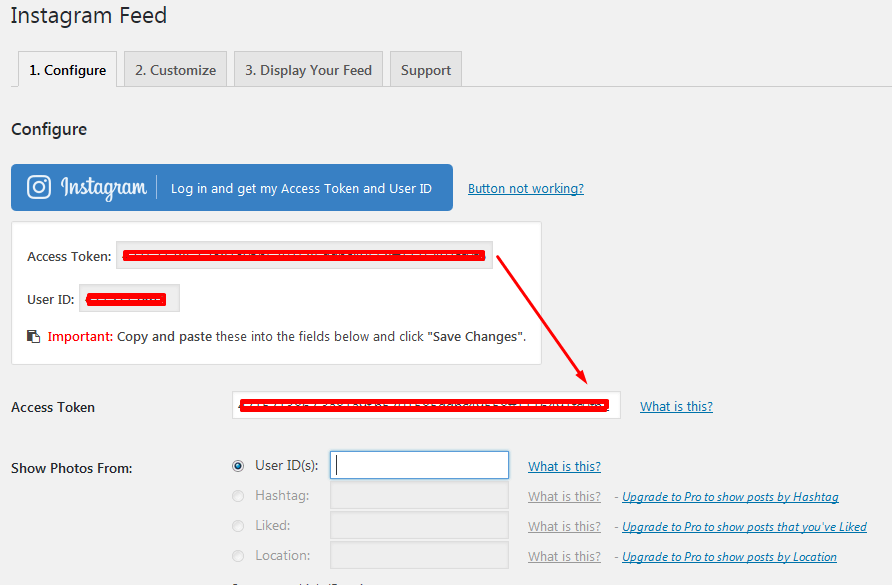Click the Access Token settings input field

[426, 405]
